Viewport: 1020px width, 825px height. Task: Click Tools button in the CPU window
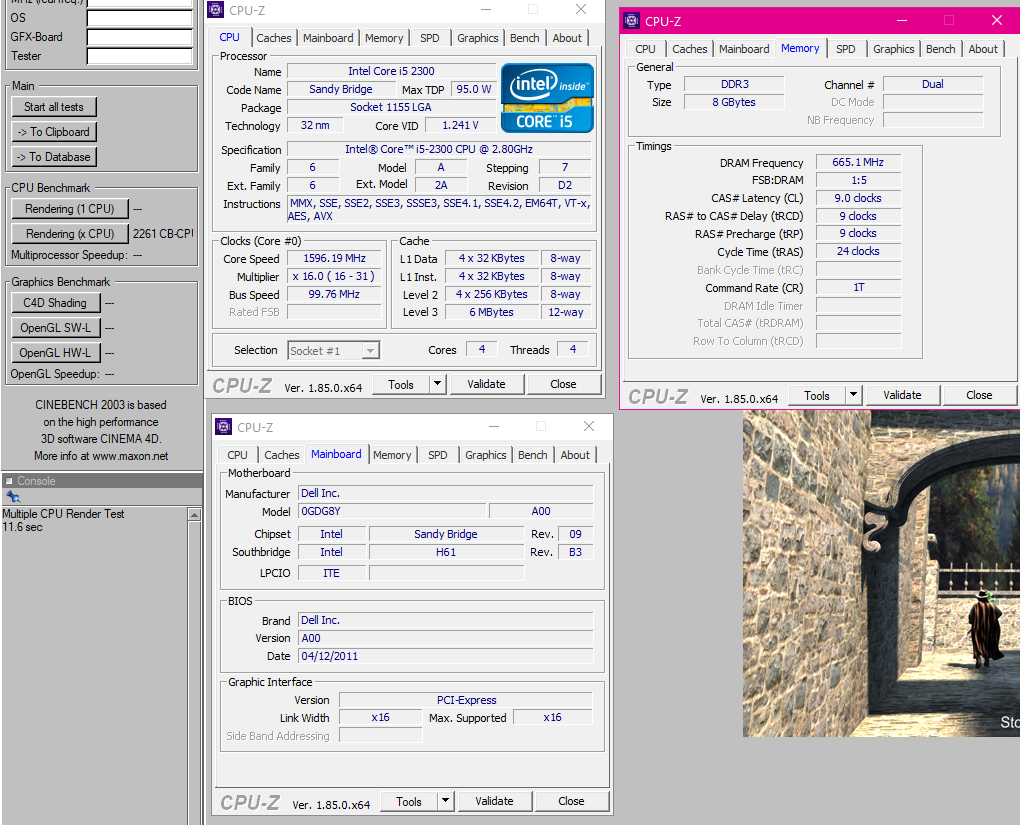click(x=401, y=385)
